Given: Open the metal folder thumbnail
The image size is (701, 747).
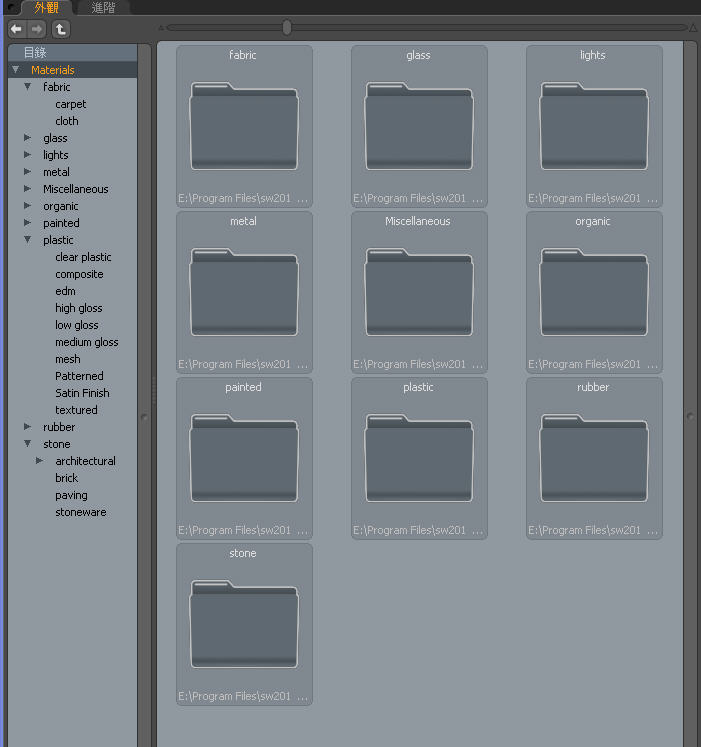Looking at the screenshot, I should coord(244,292).
